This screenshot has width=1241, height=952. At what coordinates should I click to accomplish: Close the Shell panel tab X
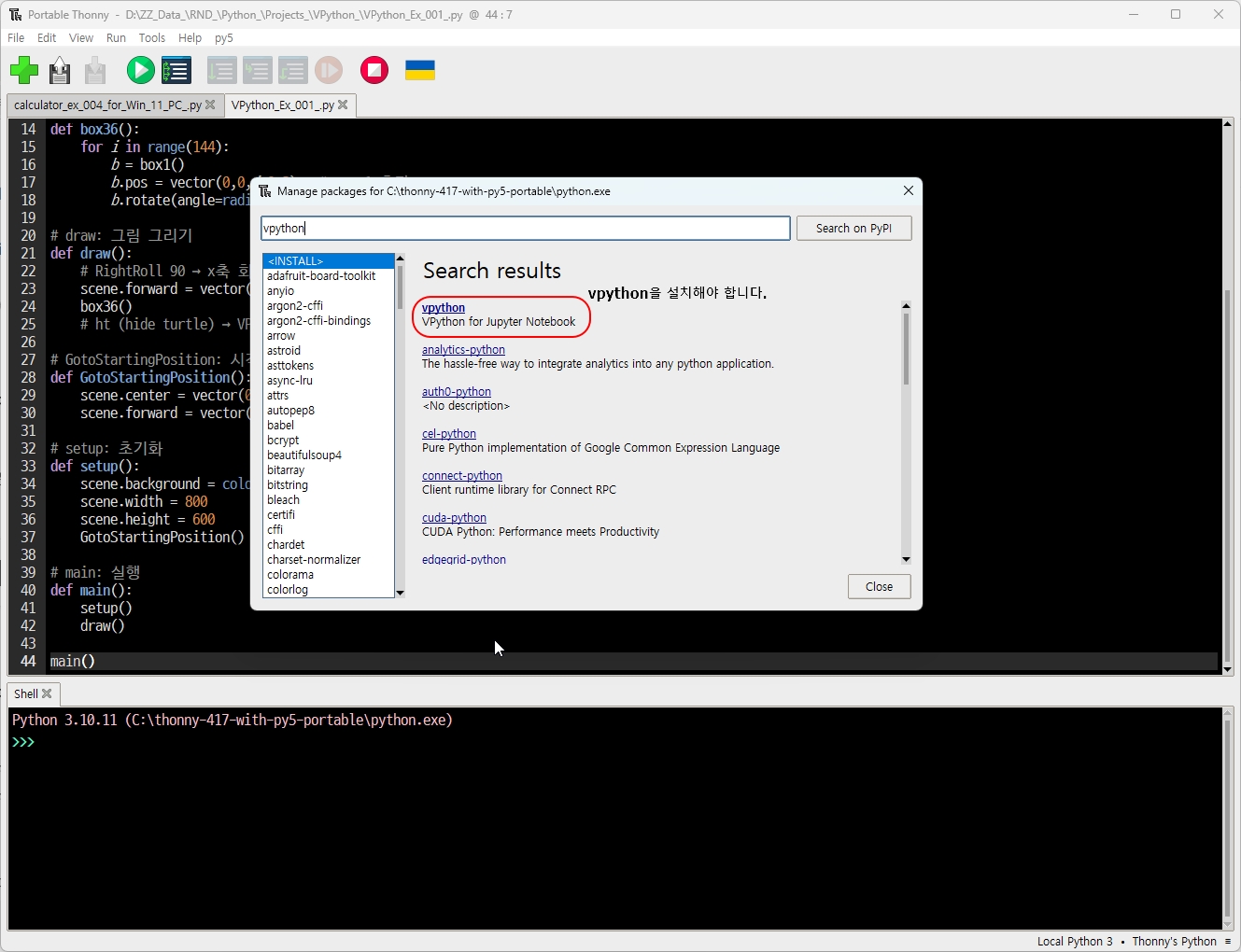click(47, 693)
